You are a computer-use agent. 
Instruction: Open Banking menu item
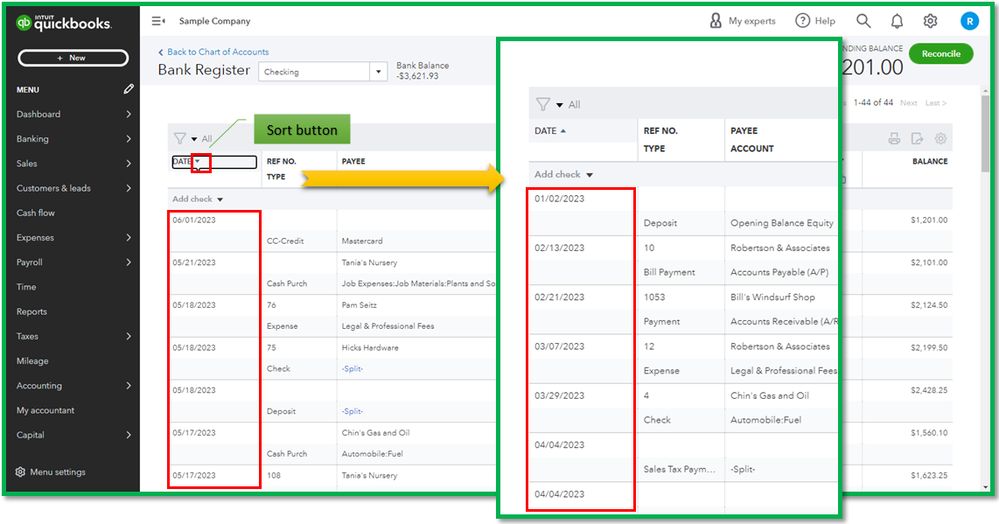tap(32, 139)
